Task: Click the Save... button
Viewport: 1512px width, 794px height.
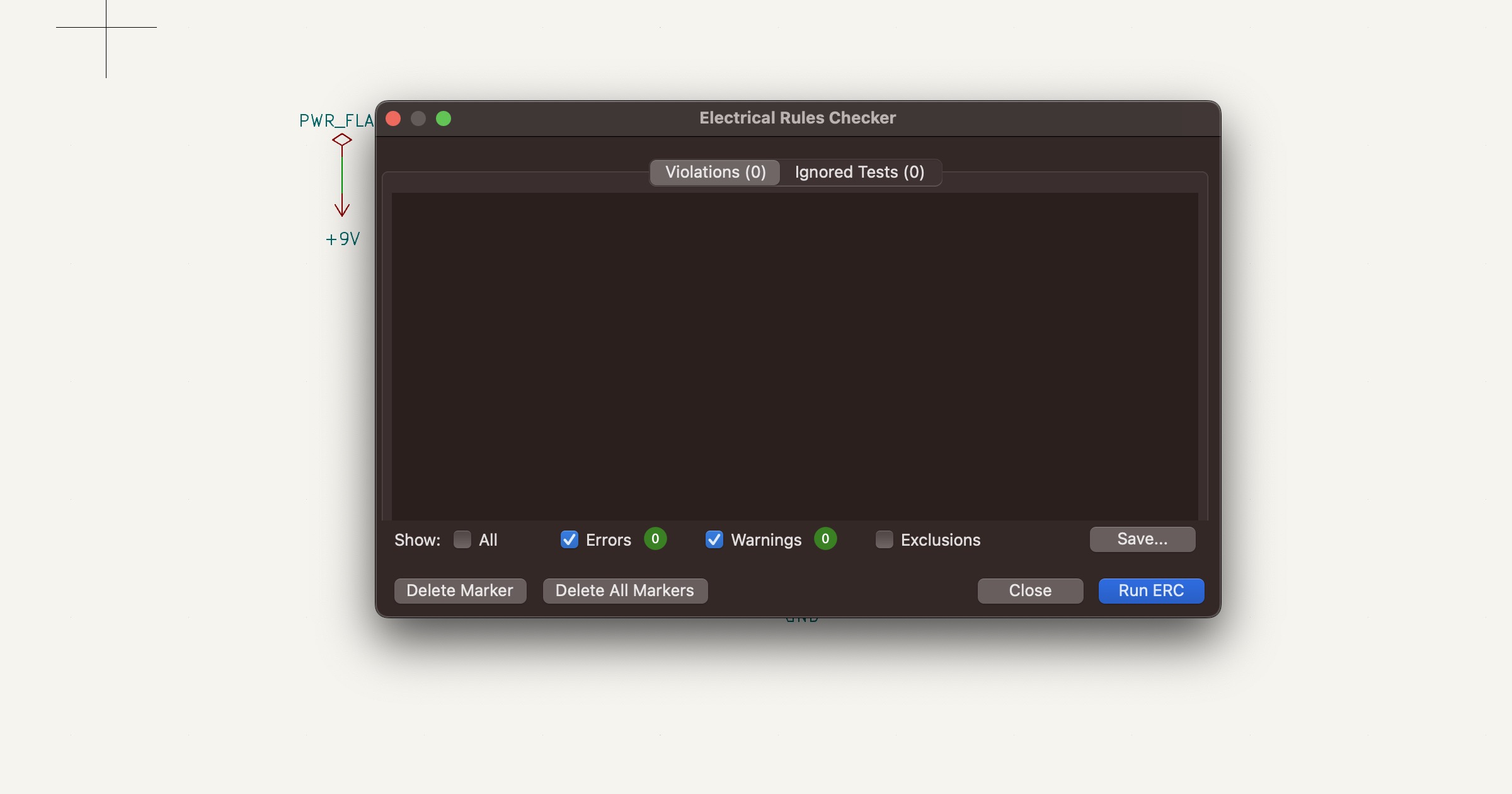Action: click(x=1142, y=539)
